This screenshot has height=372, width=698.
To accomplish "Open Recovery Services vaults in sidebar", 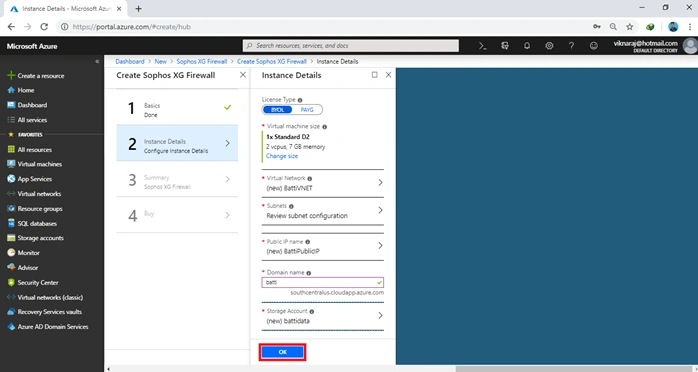I will [45, 312].
